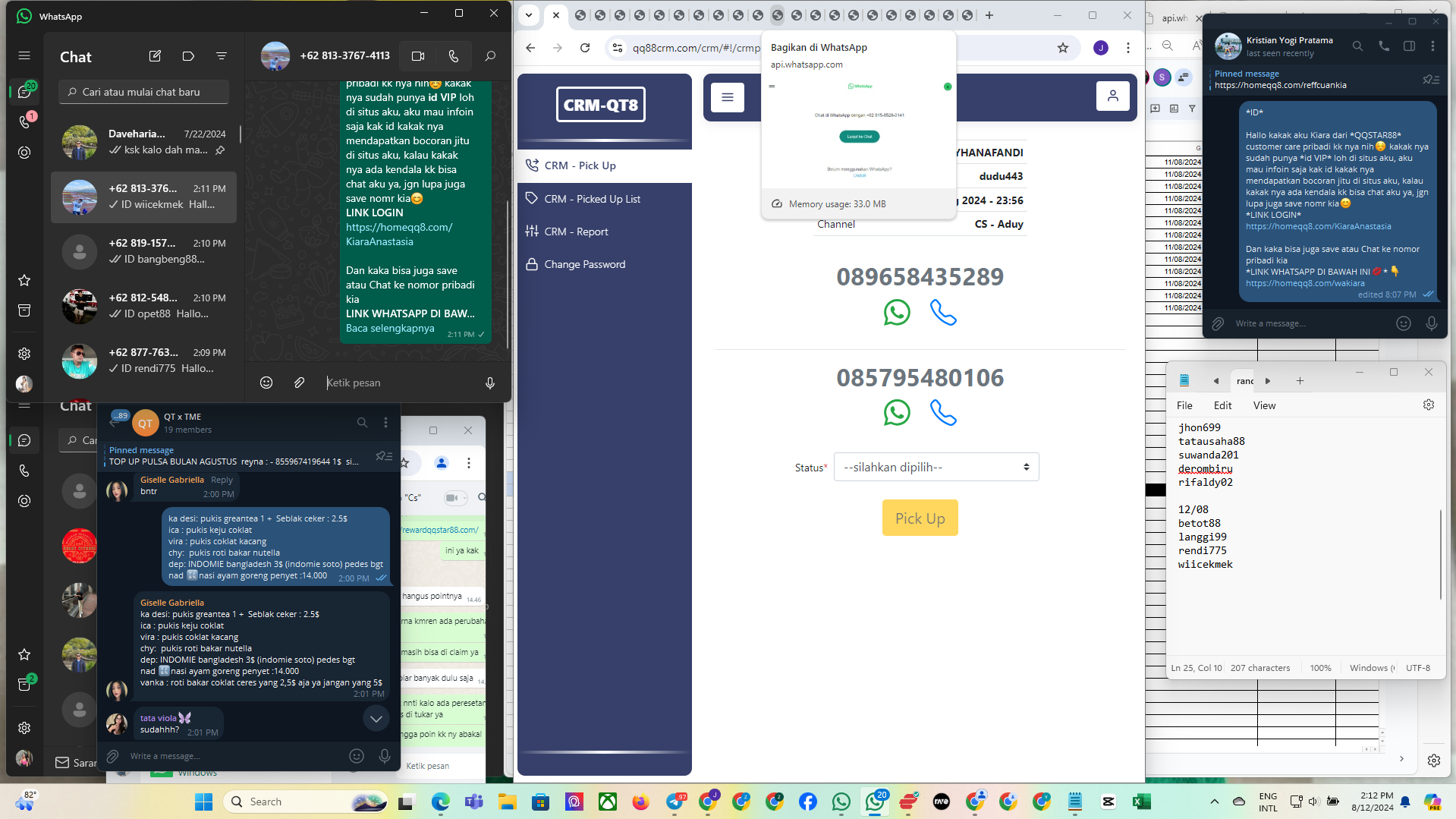The height and width of the screenshot is (819, 1456).
Task: Open the homeqq8.com/KiaraAnastasia link in WhatsApp
Action: click(x=399, y=235)
